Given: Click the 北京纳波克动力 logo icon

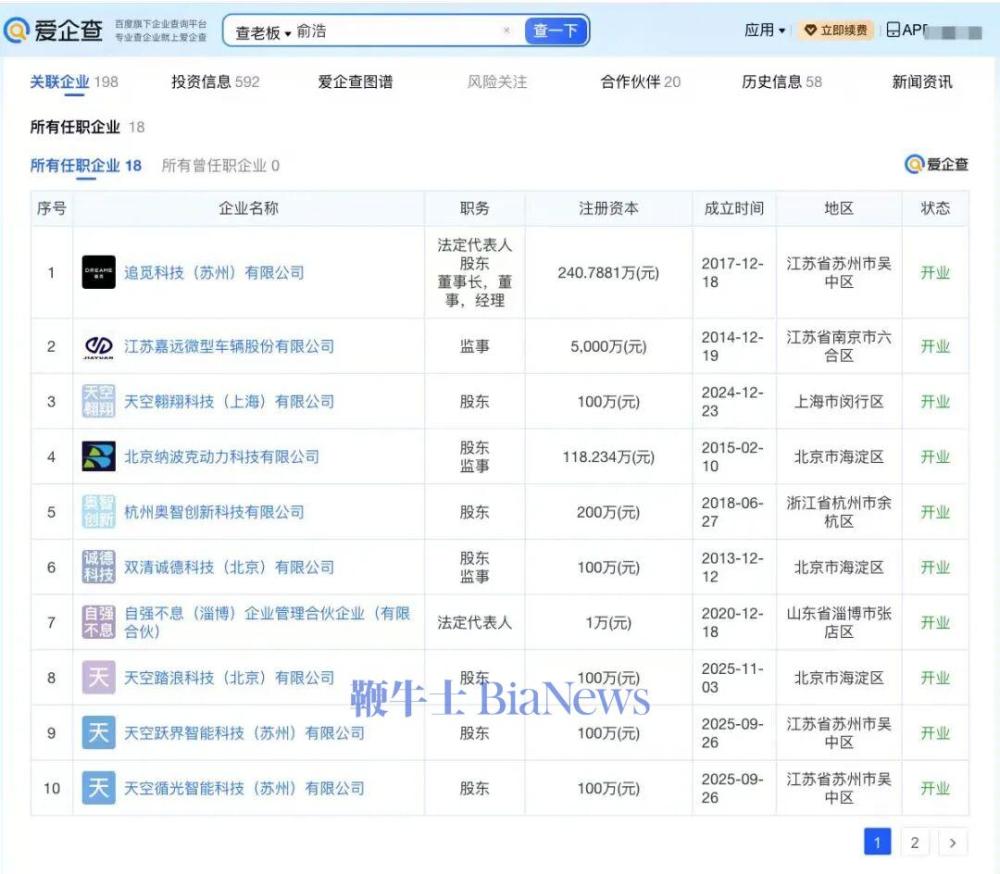Looking at the screenshot, I should point(99,457).
